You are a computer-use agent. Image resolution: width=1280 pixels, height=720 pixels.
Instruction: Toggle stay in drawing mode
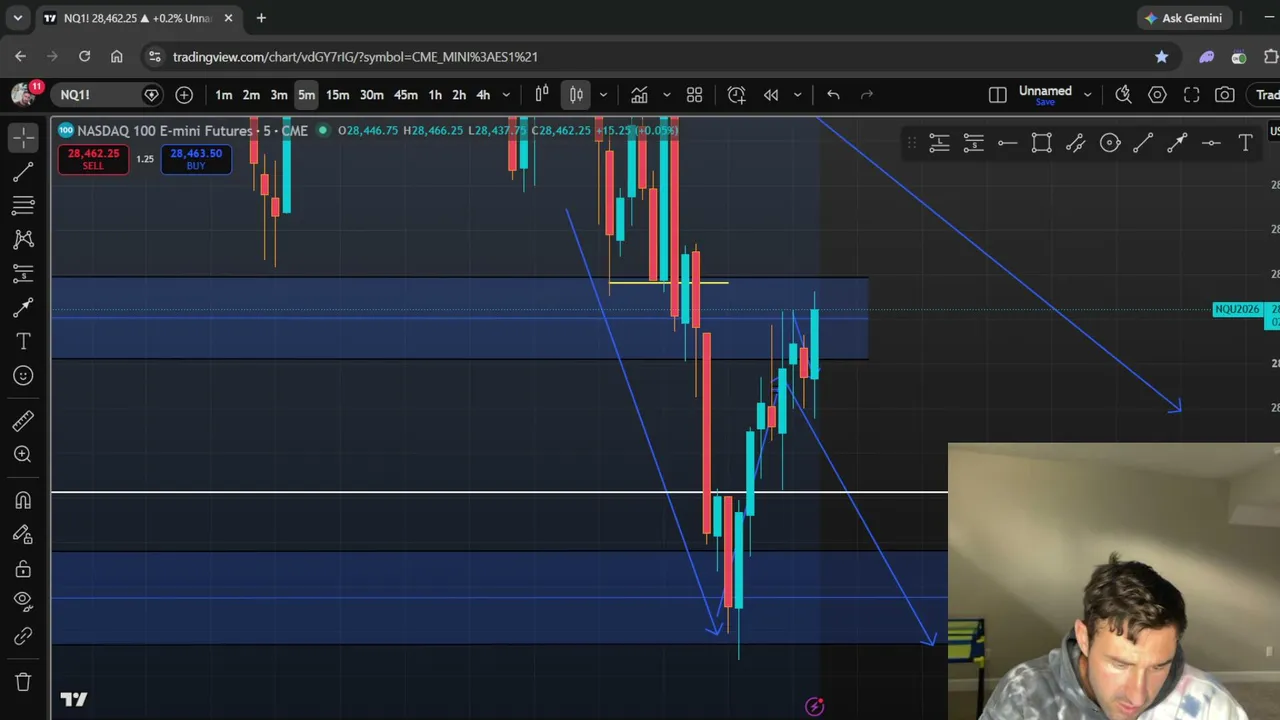pyautogui.click(x=23, y=535)
